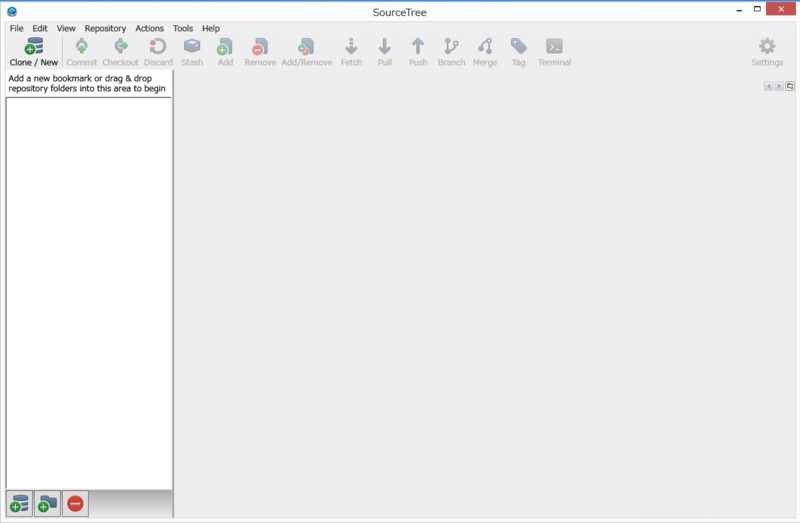Click the bottom-left add repository database icon
The width and height of the screenshot is (800, 523).
(x=19, y=504)
